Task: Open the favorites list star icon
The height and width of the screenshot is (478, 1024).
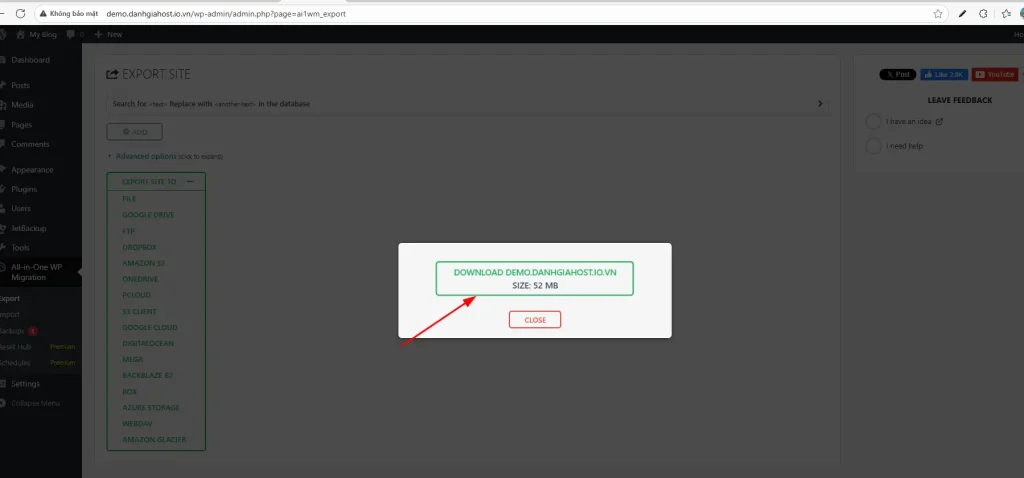Action: pos(1006,14)
